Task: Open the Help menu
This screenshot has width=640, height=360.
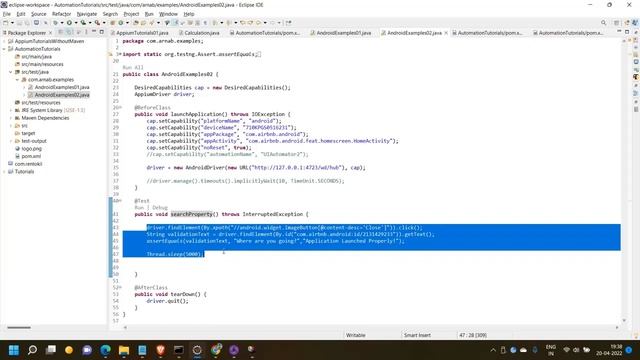Action: 189,14
